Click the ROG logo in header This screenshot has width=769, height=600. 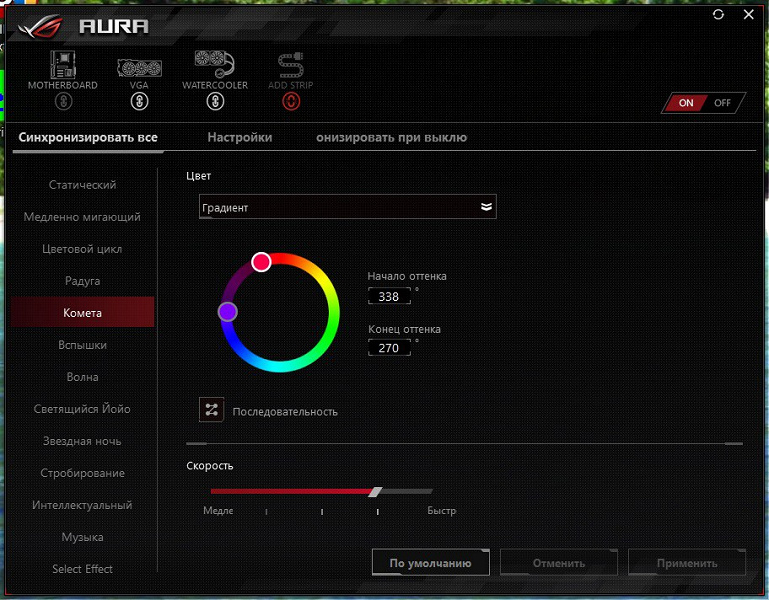pyautogui.click(x=41, y=26)
